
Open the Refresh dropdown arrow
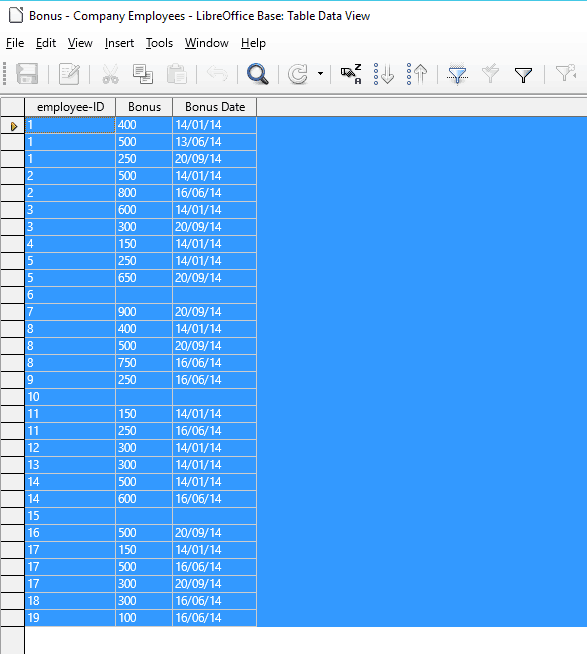point(320,74)
